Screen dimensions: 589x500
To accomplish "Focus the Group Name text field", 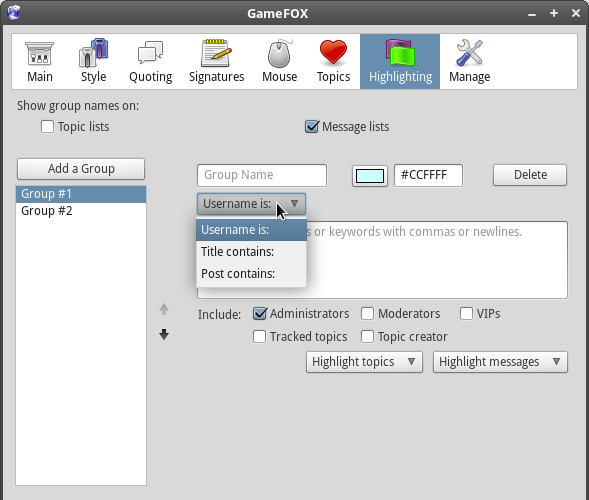I will coord(262,175).
